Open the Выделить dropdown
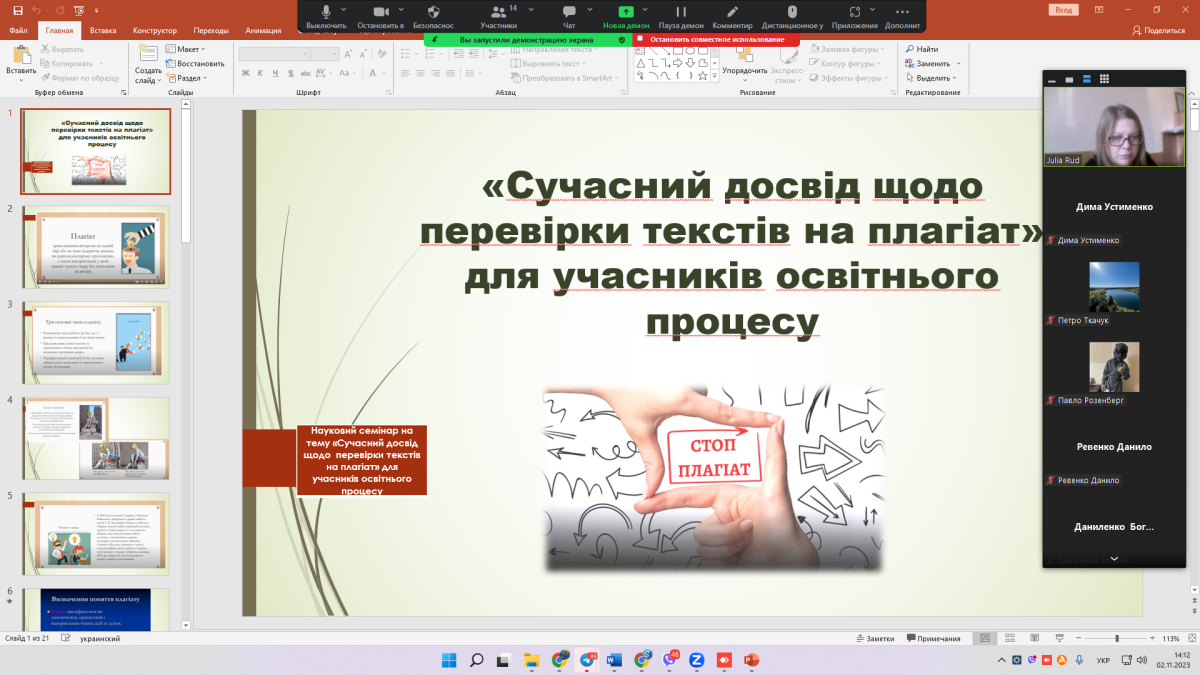 click(x=937, y=78)
